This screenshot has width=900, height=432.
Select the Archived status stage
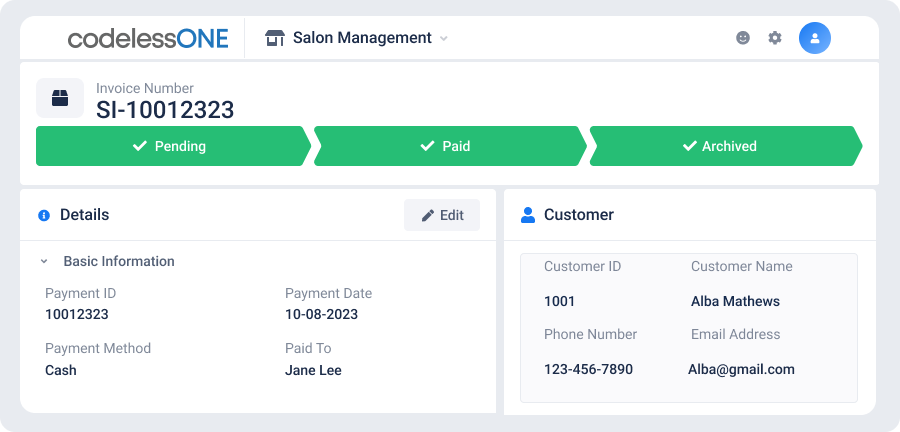point(726,146)
